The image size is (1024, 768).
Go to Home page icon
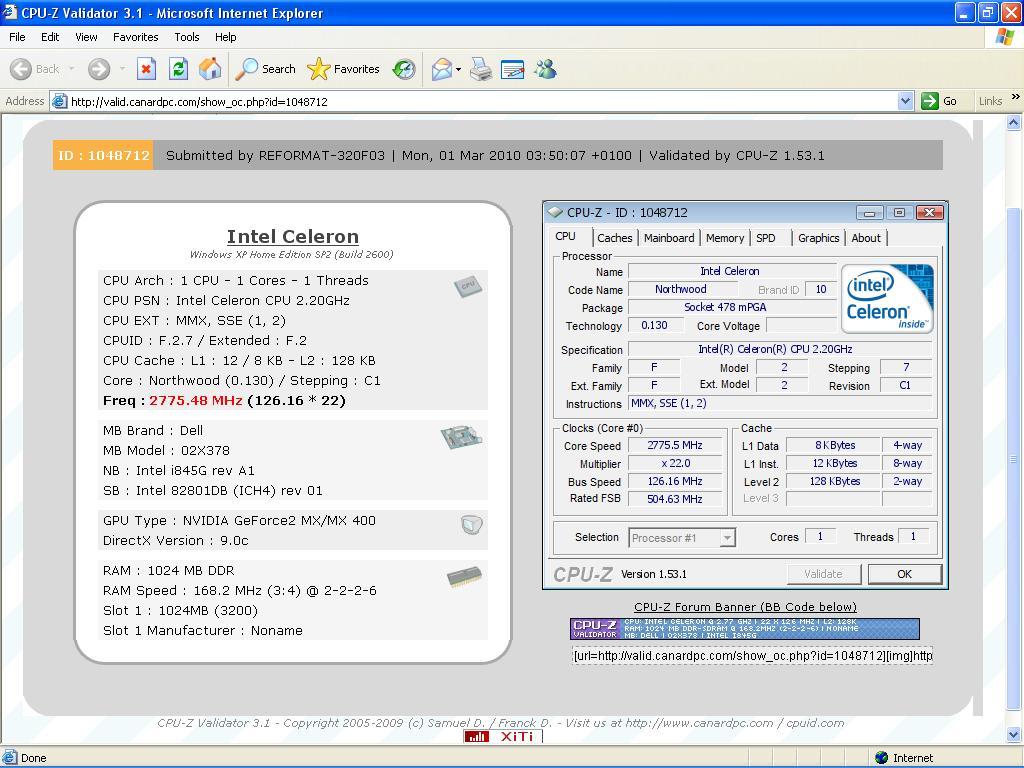click(x=210, y=69)
